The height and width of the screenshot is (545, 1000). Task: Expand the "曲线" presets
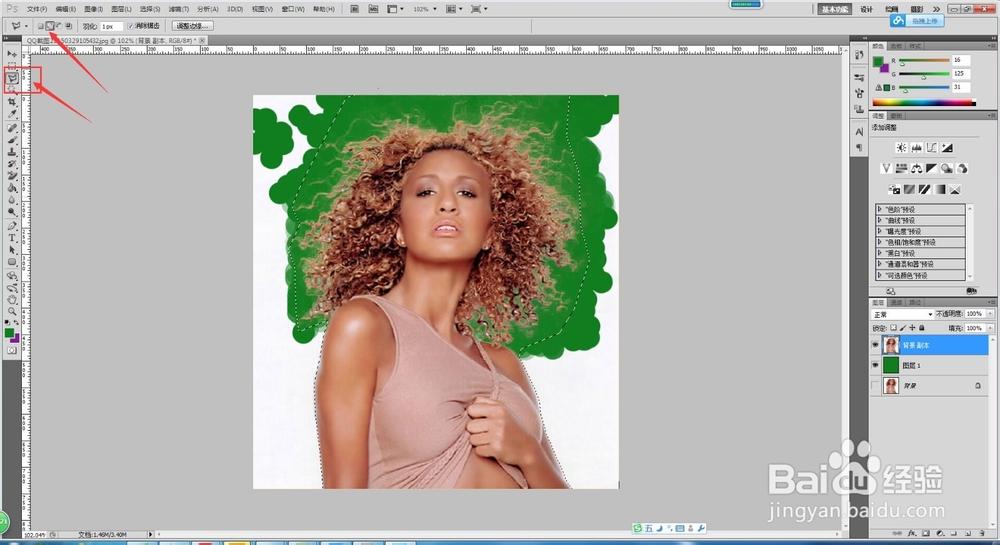click(879, 220)
